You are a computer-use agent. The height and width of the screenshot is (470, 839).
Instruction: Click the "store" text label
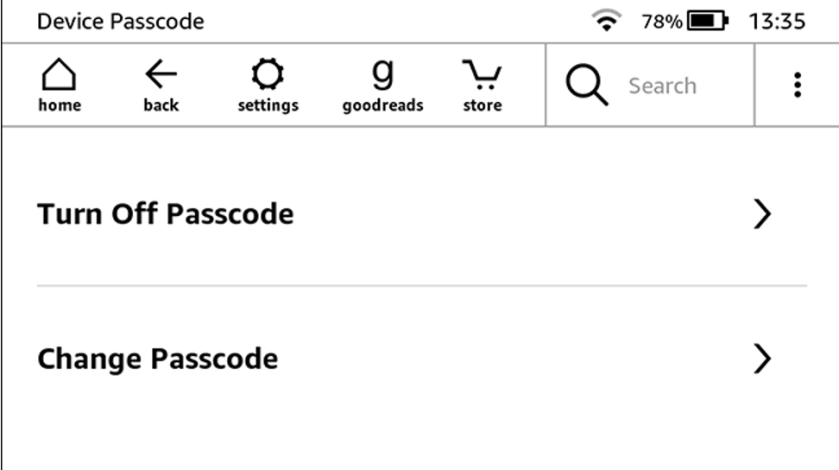482,106
